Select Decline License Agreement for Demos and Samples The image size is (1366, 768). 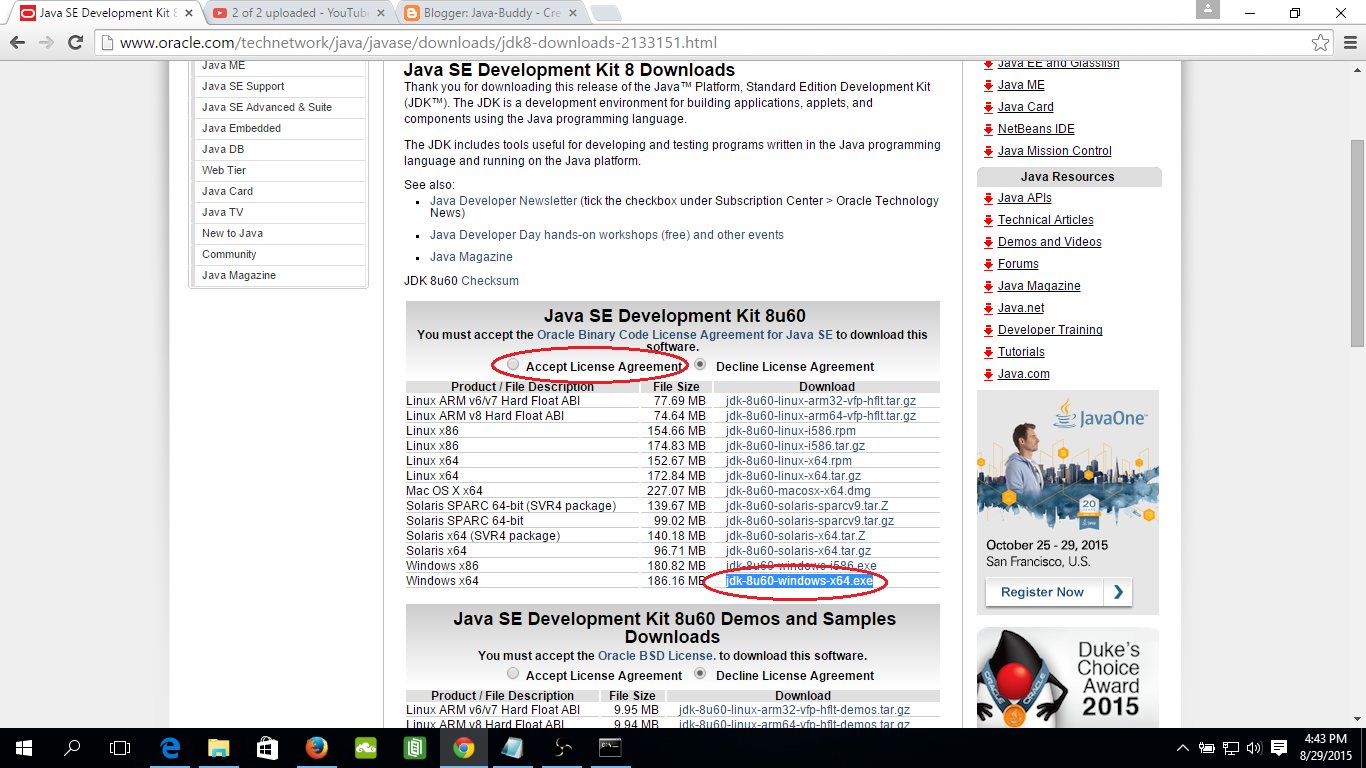[701, 674]
